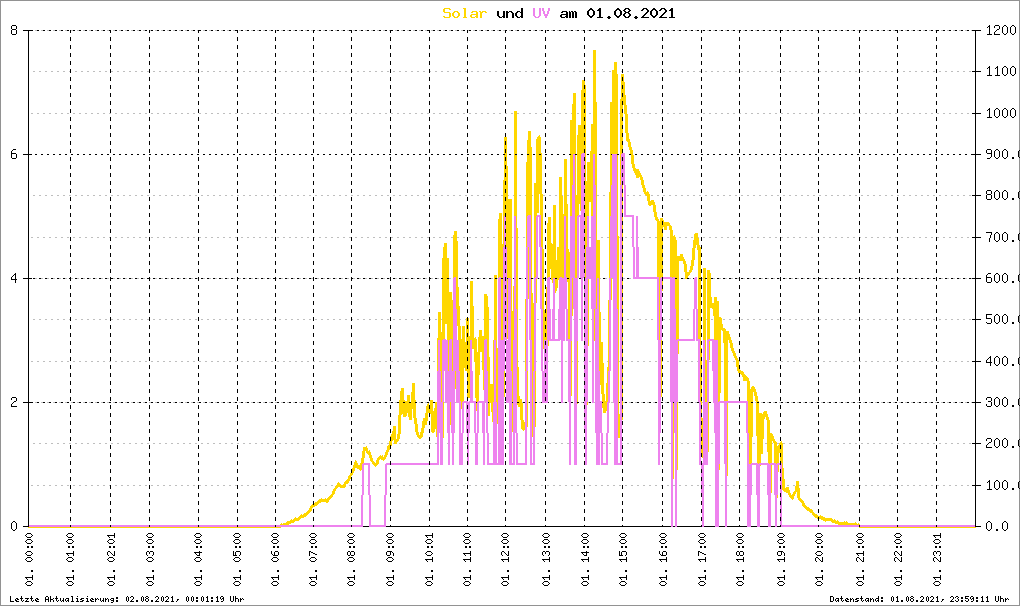This screenshot has height=606, width=1020.
Task: Click the word 'und' in the chart title
Action: [509, 13]
